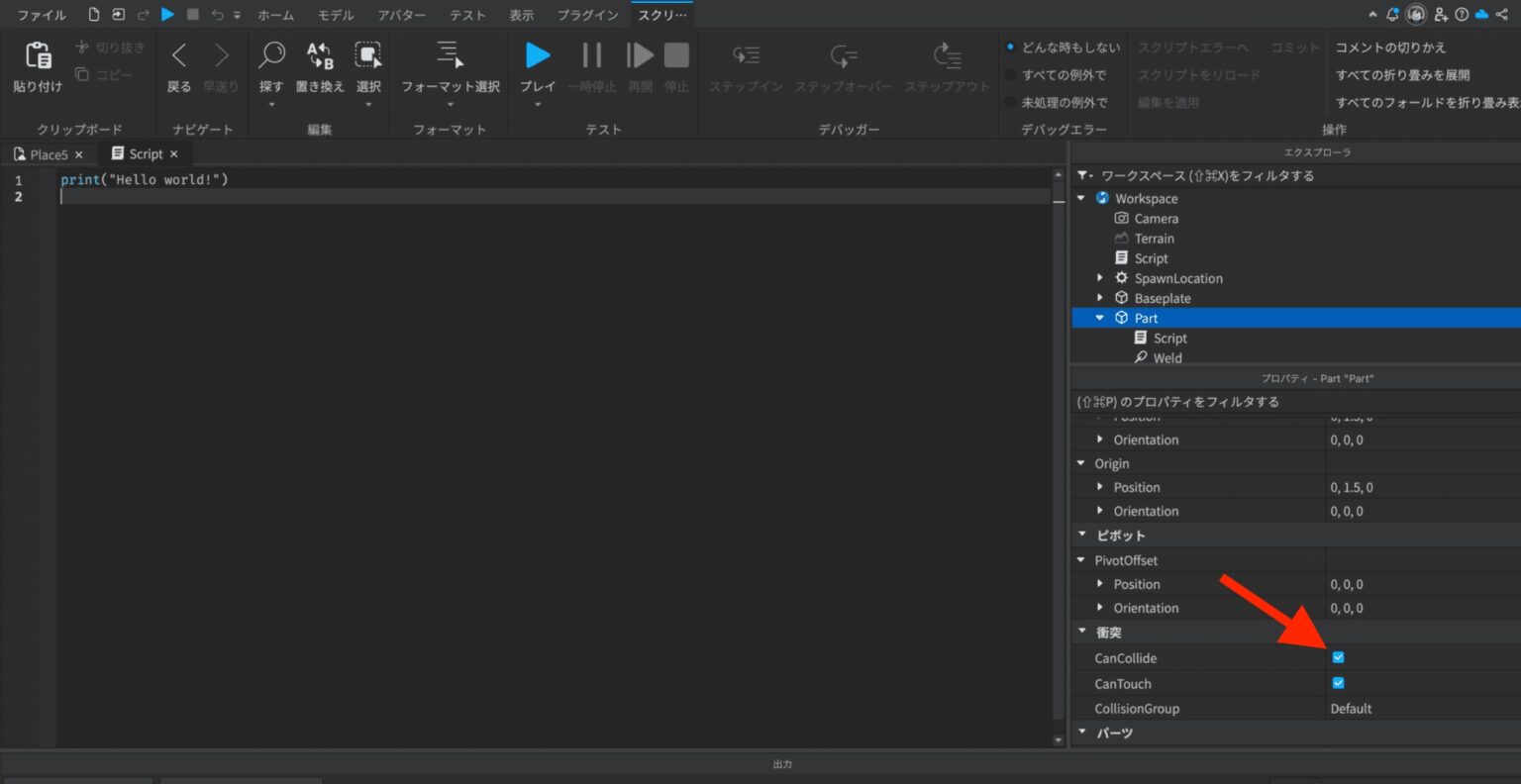Collapse the Origin property section

point(1081,462)
